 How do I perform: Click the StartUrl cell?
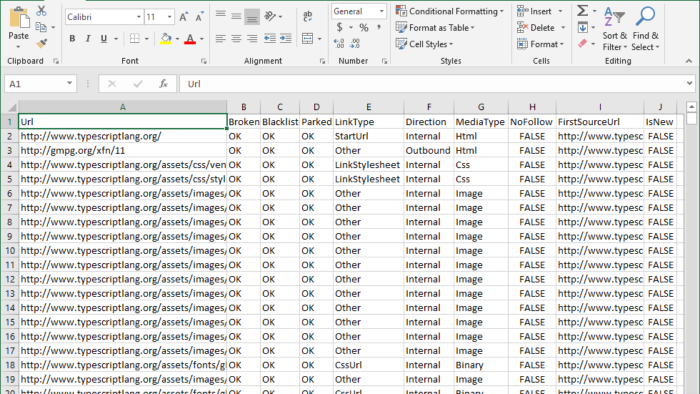pos(368,136)
